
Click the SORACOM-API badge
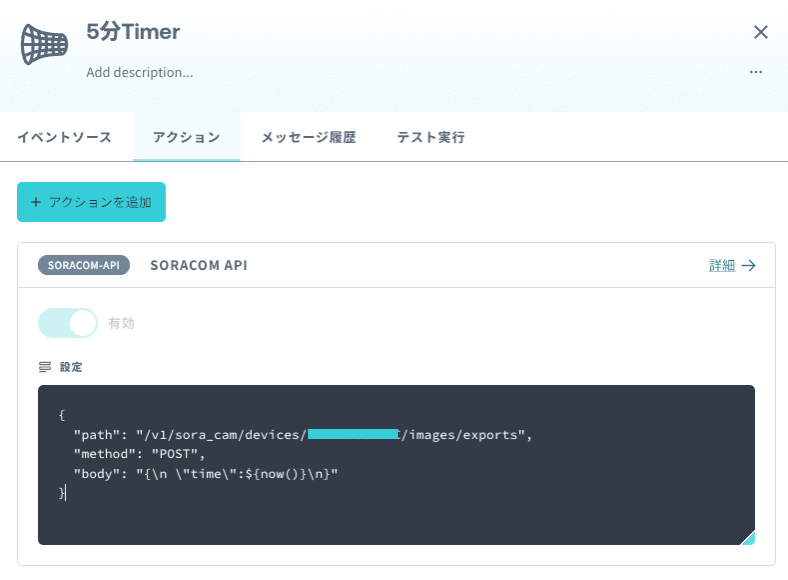click(84, 265)
